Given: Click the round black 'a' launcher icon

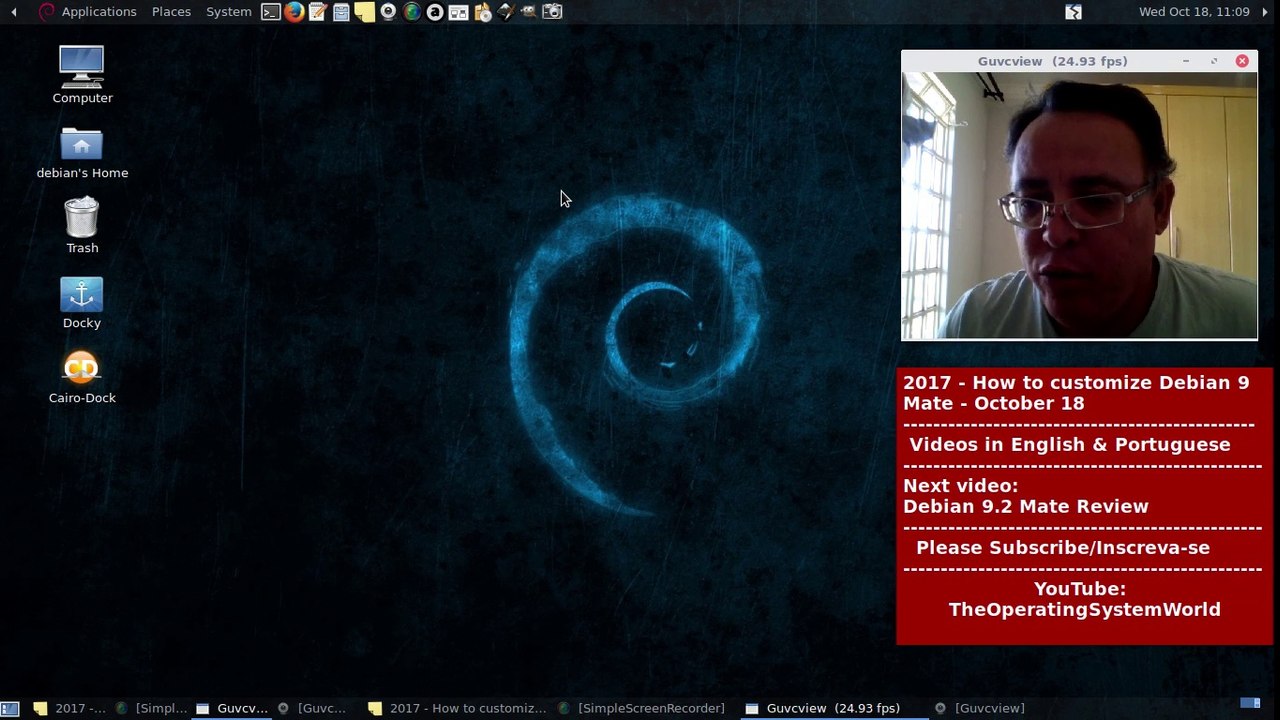Looking at the screenshot, I should (435, 12).
